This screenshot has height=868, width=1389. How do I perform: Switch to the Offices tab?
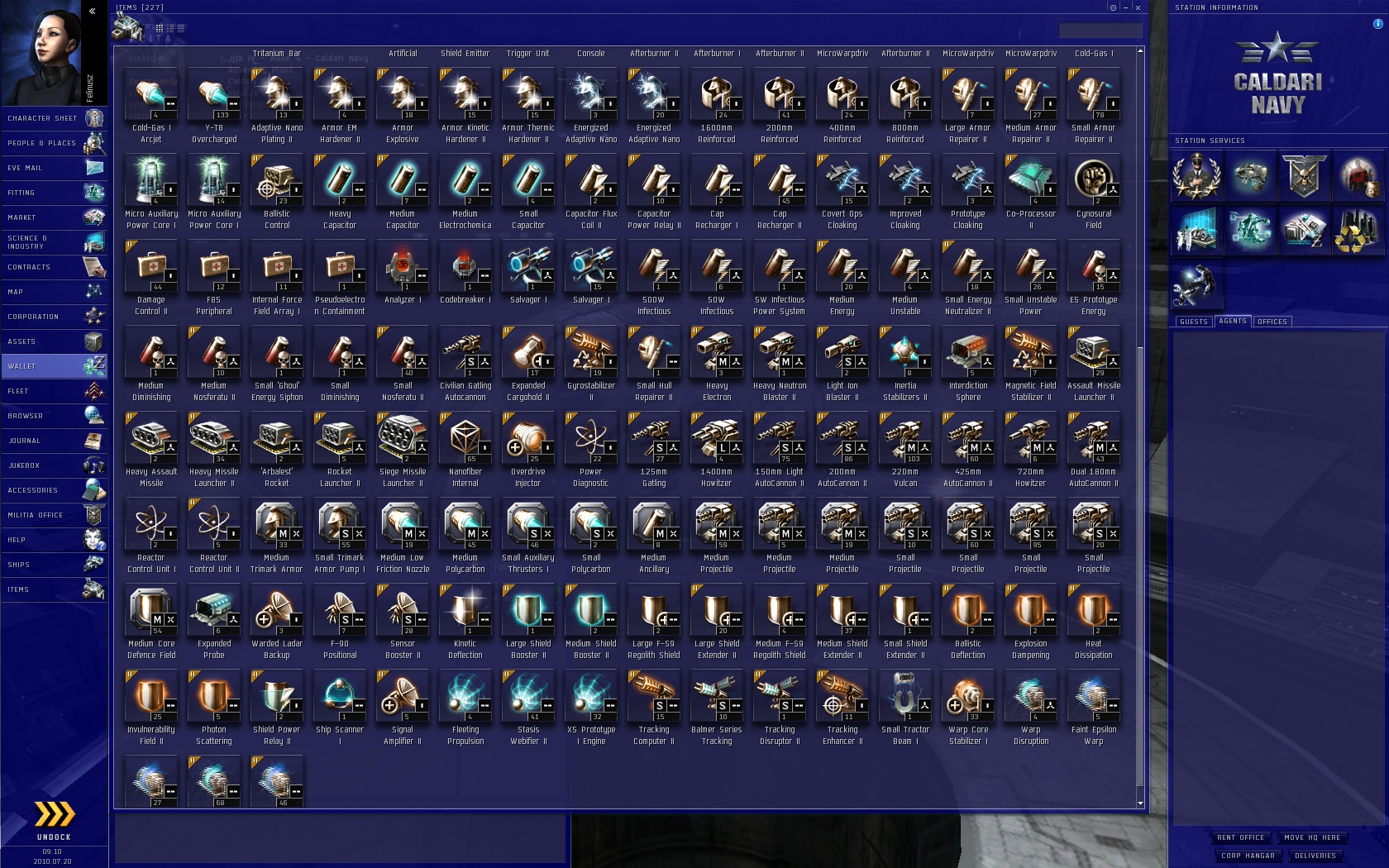coord(1272,322)
